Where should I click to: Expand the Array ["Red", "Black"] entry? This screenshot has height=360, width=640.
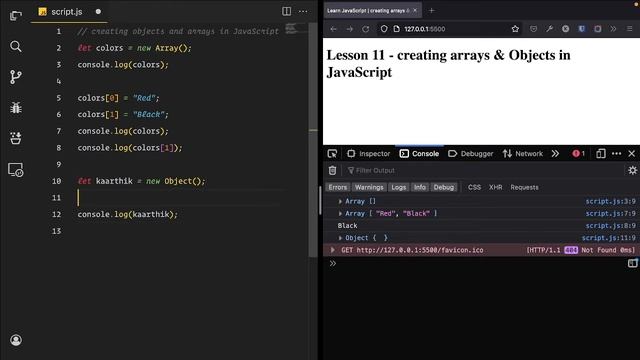pyautogui.click(x=340, y=213)
